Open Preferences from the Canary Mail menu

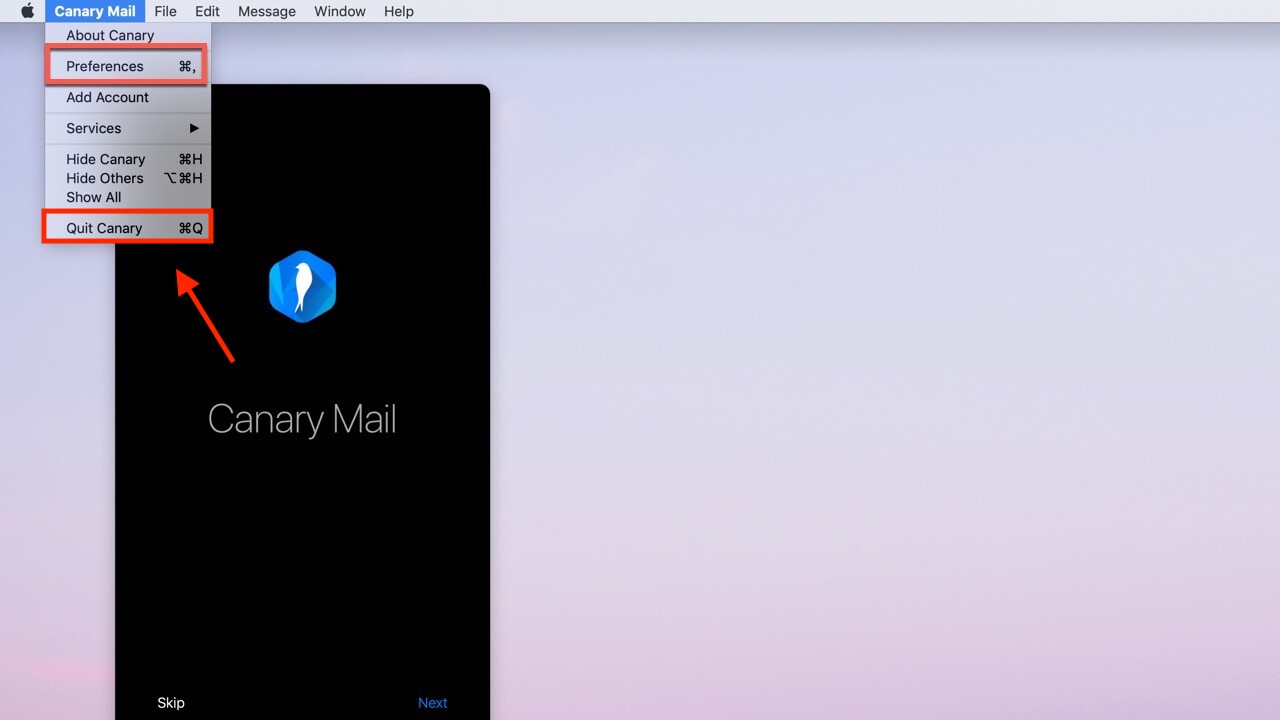click(128, 66)
